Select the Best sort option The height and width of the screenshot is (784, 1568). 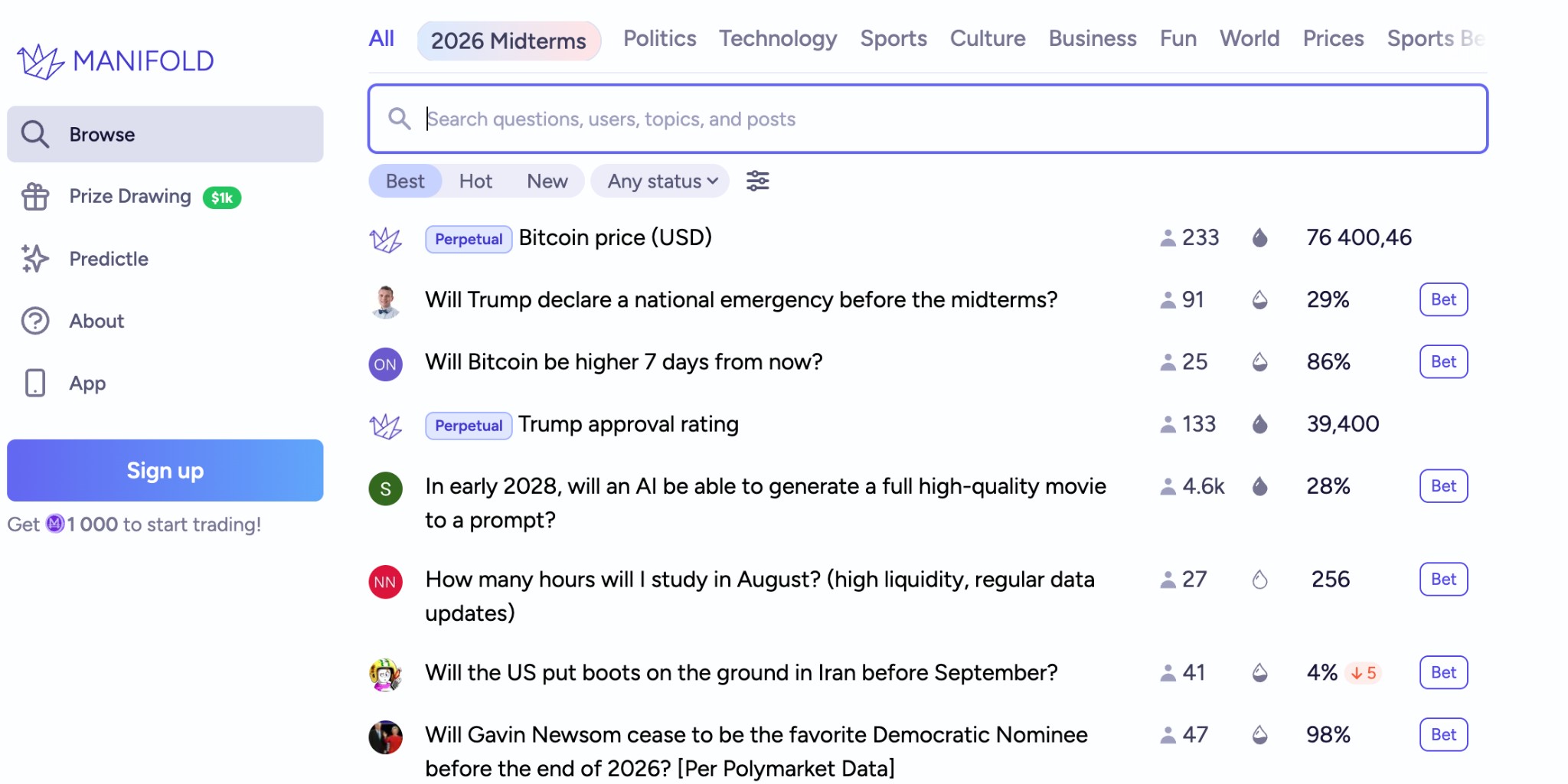click(405, 181)
